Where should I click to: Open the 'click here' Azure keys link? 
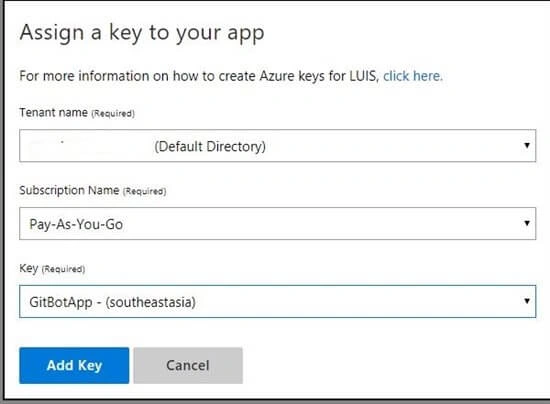(413, 76)
